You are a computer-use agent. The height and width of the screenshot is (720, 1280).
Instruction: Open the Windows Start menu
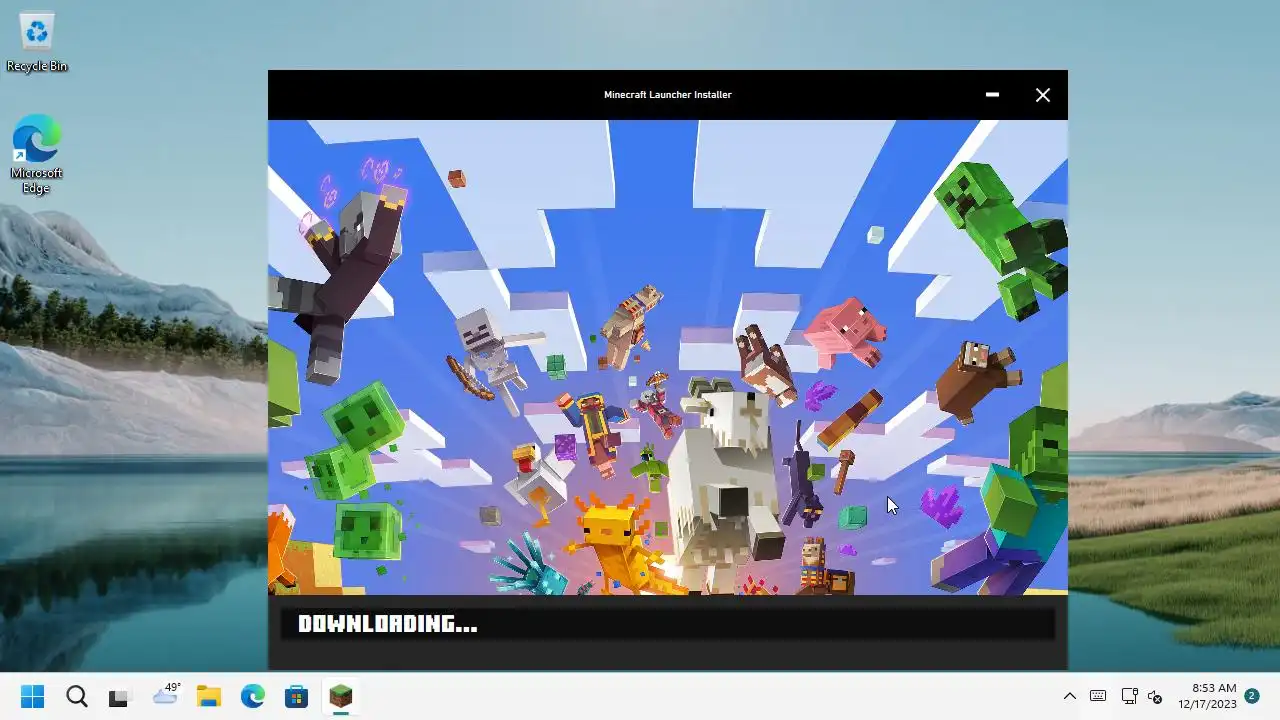33,696
